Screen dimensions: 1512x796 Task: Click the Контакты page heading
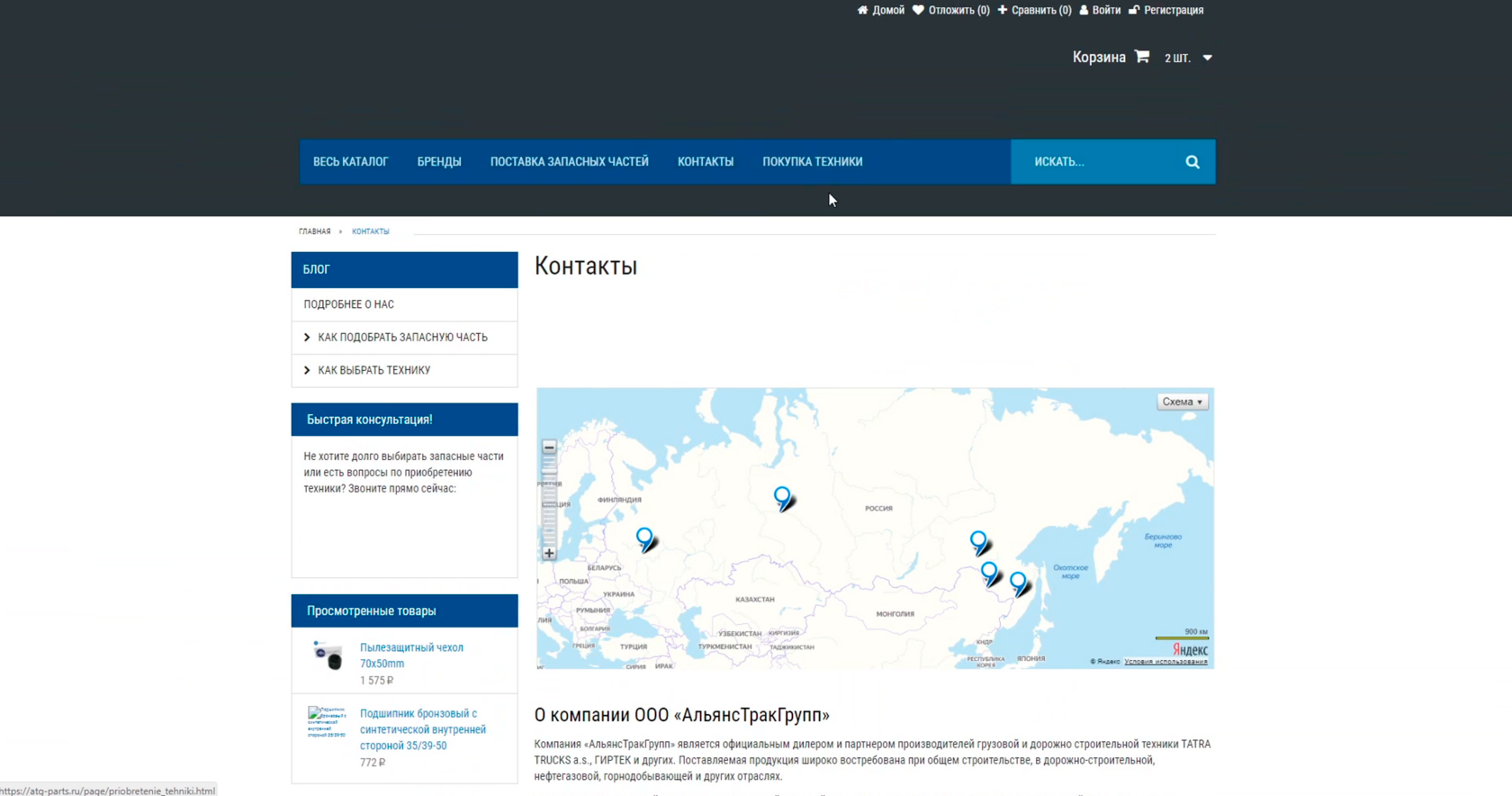586,266
